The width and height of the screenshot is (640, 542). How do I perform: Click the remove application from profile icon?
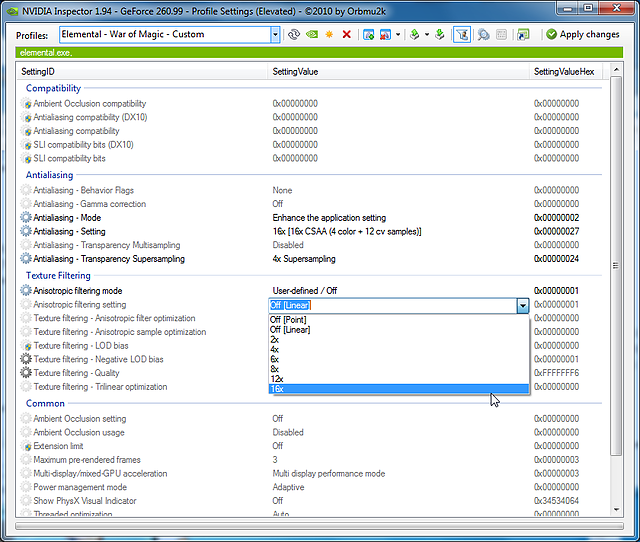click(385, 35)
